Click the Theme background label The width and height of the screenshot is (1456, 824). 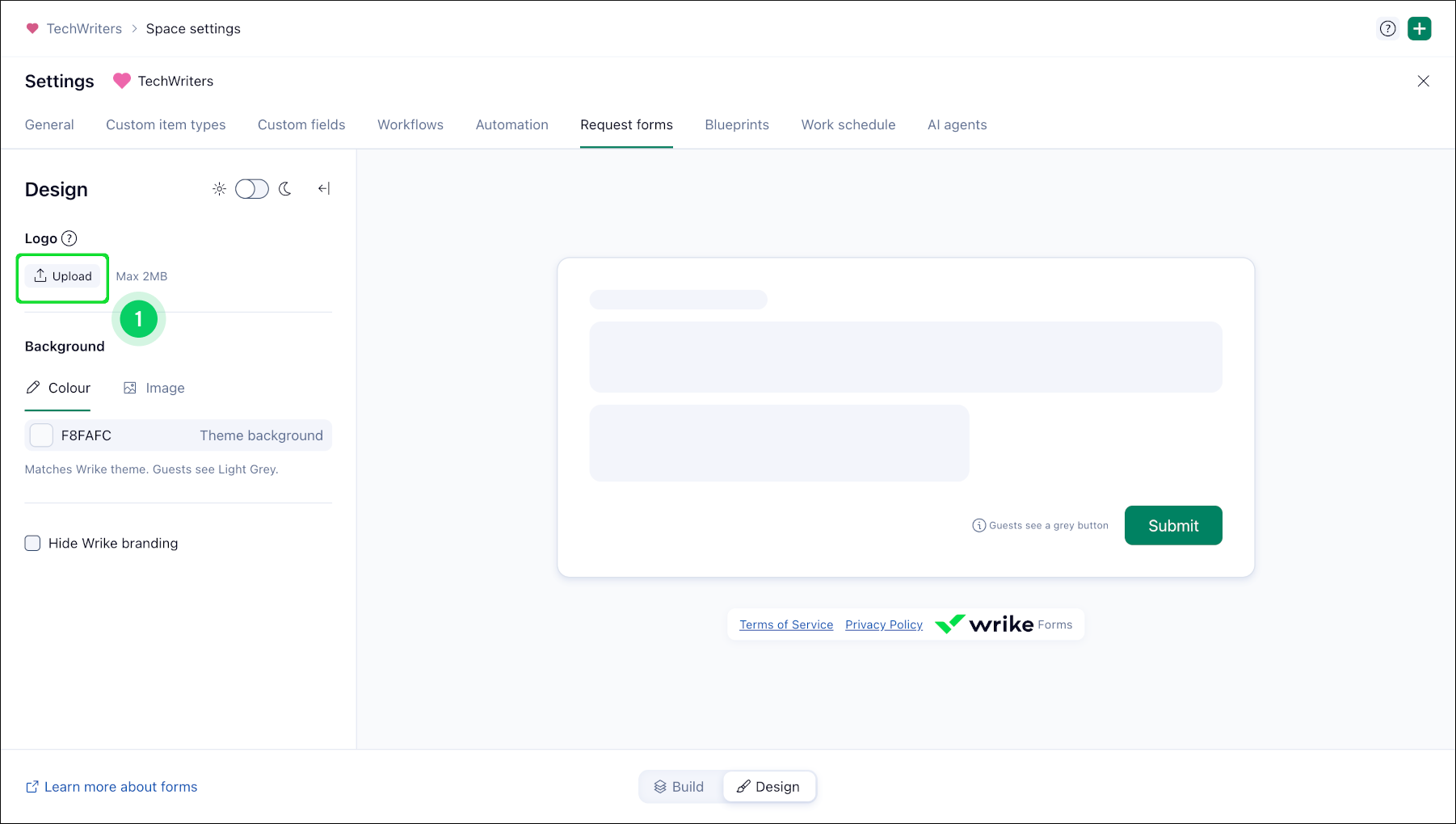pos(261,435)
